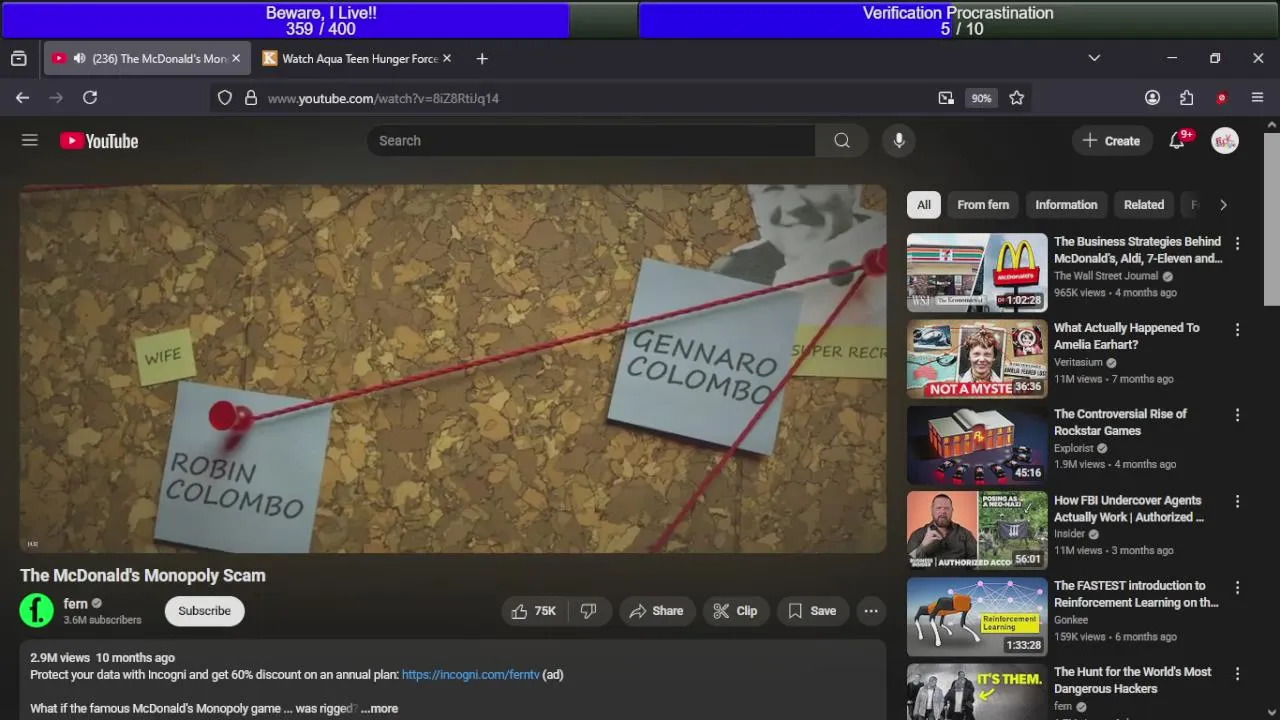The height and width of the screenshot is (720, 1280).
Task: Reload the page with the refresh icon
Action: pos(90,98)
